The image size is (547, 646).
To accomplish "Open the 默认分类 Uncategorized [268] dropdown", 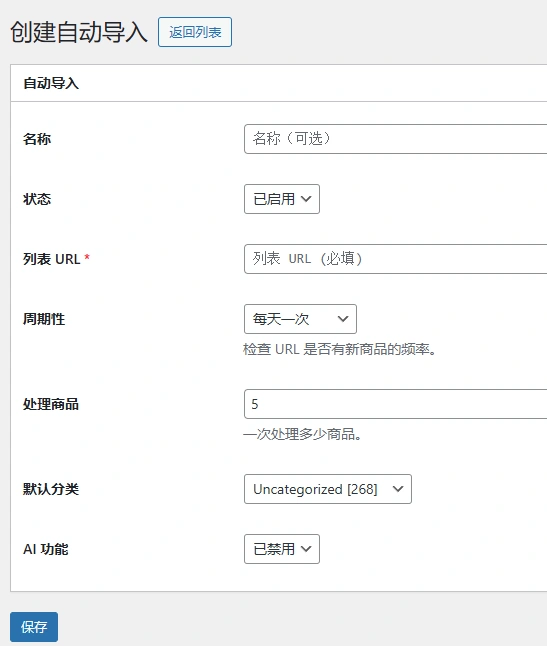I will [328, 489].
